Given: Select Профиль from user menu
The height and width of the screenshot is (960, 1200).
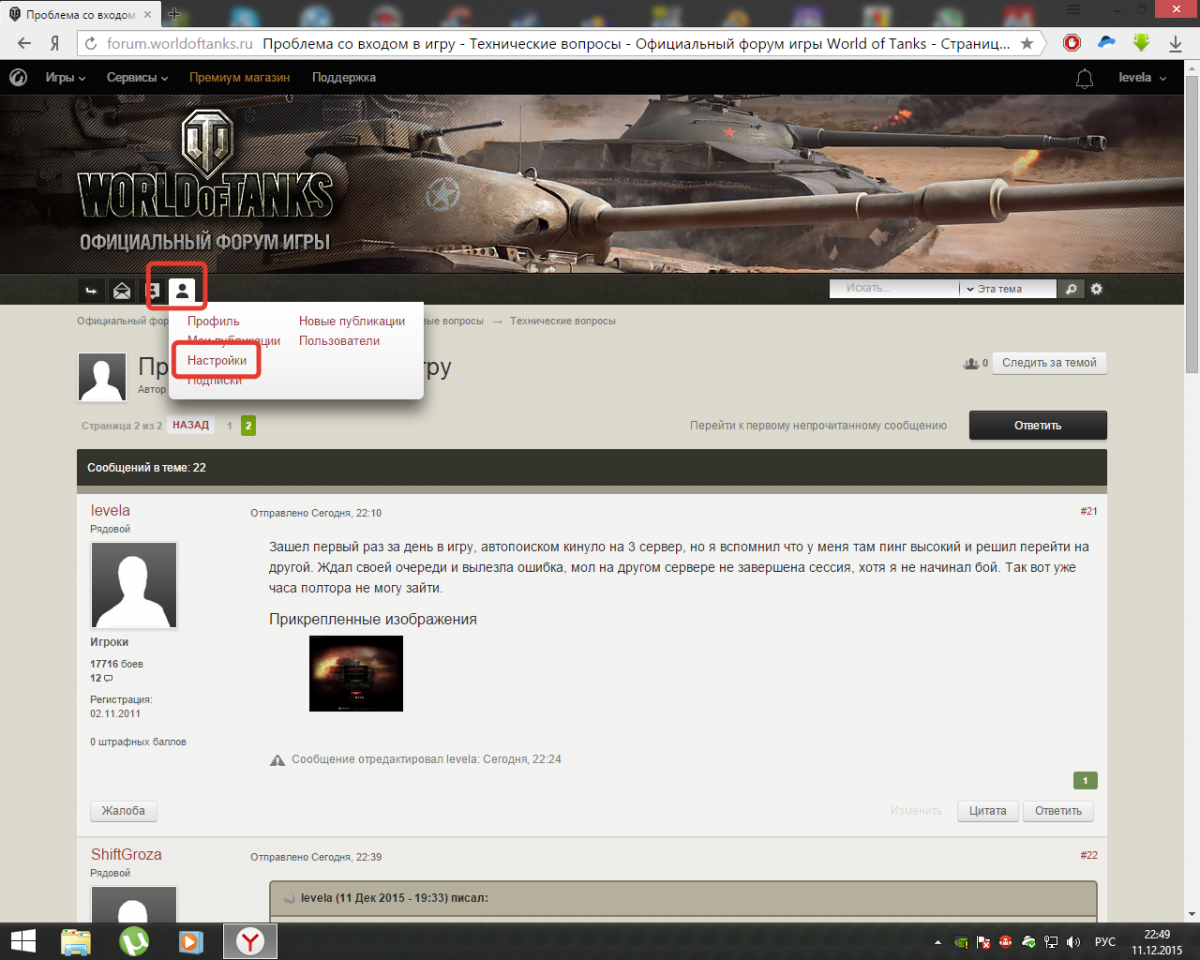Looking at the screenshot, I should tap(214, 321).
